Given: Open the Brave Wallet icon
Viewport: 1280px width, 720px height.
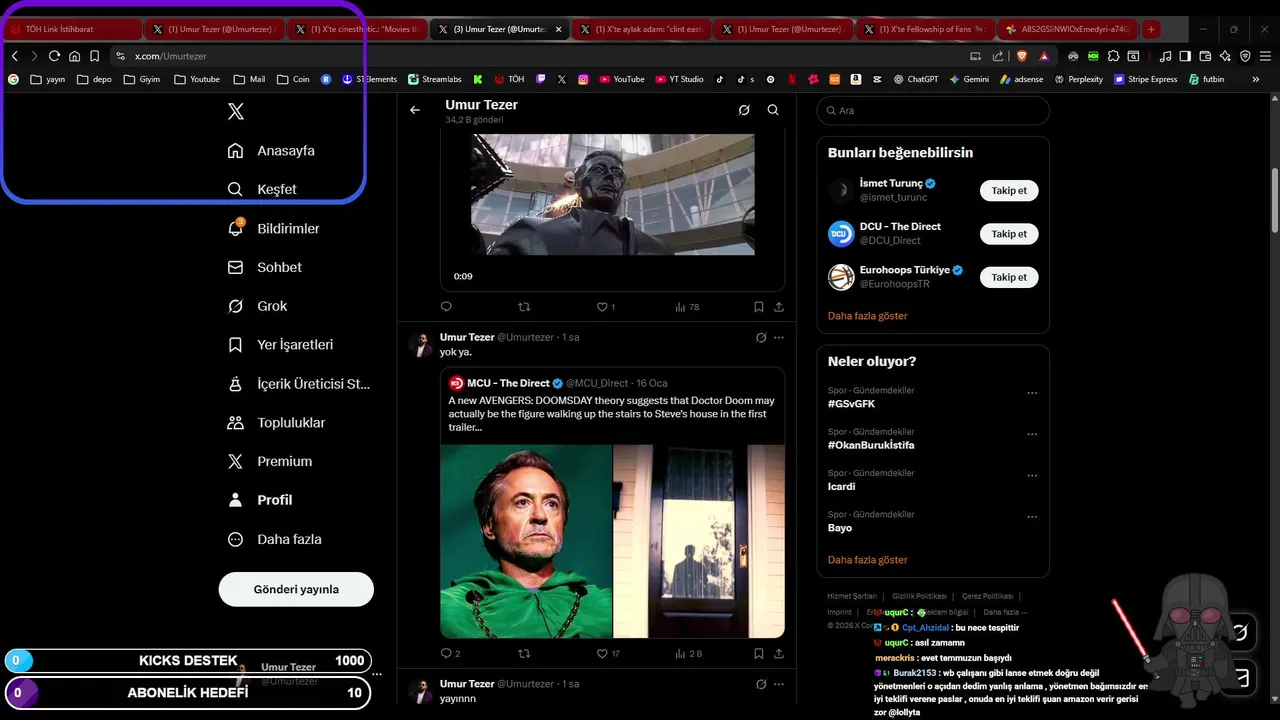Looking at the screenshot, I should [x=1205, y=56].
